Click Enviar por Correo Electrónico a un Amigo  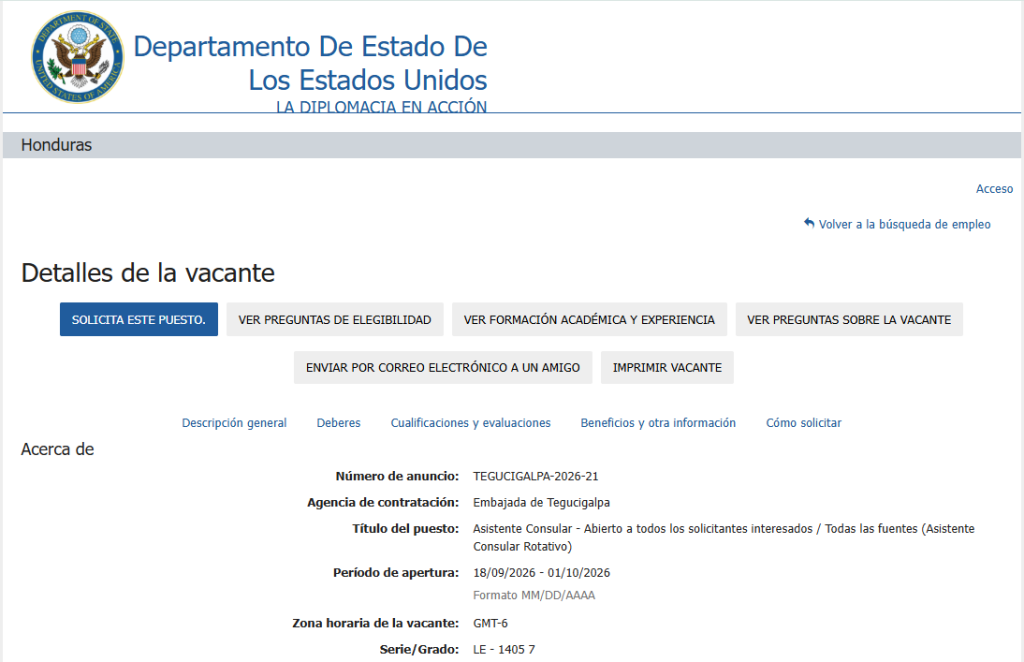443,368
